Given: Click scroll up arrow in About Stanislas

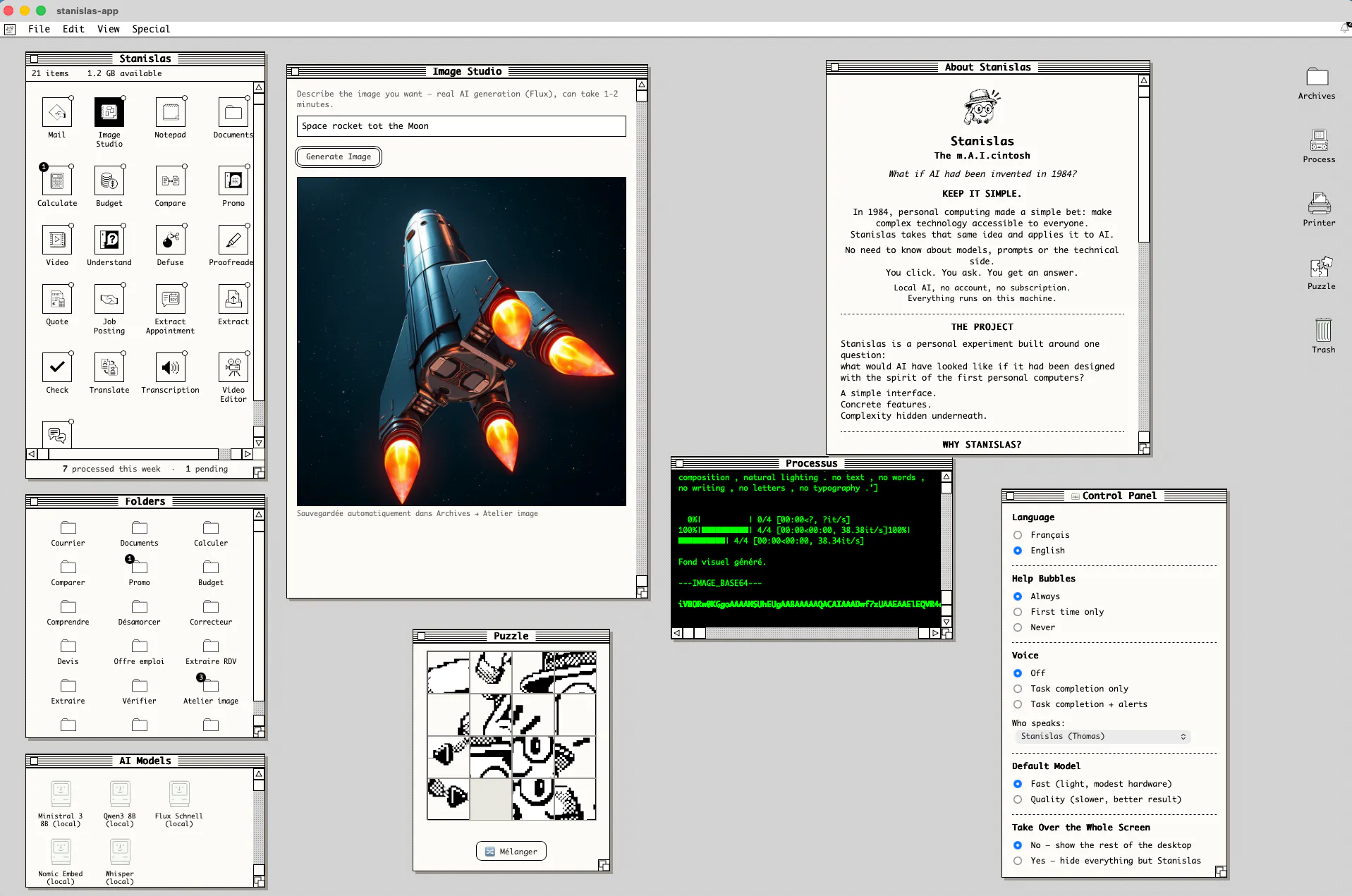Looking at the screenshot, I should click(x=1144, y=81).
